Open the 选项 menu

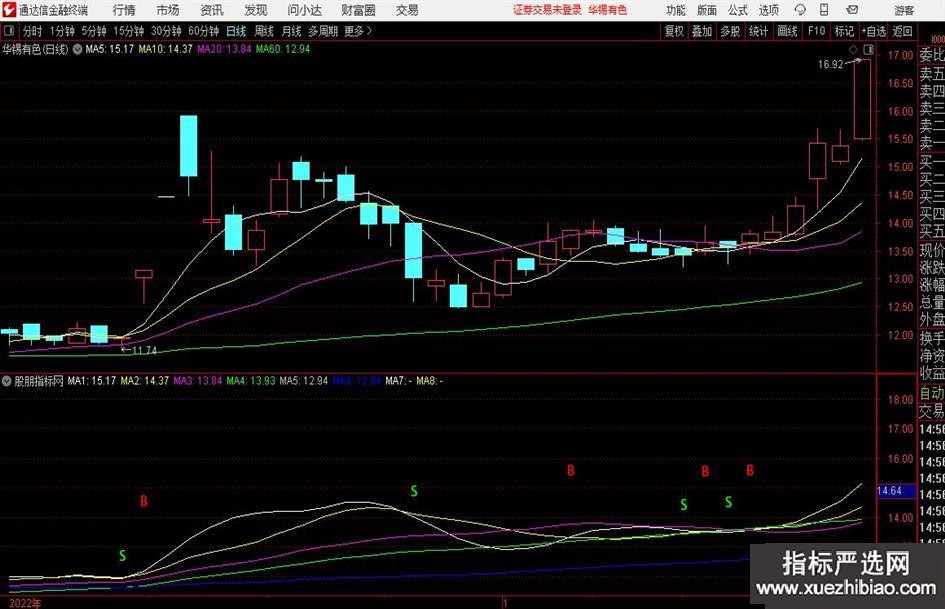point(768,10)
